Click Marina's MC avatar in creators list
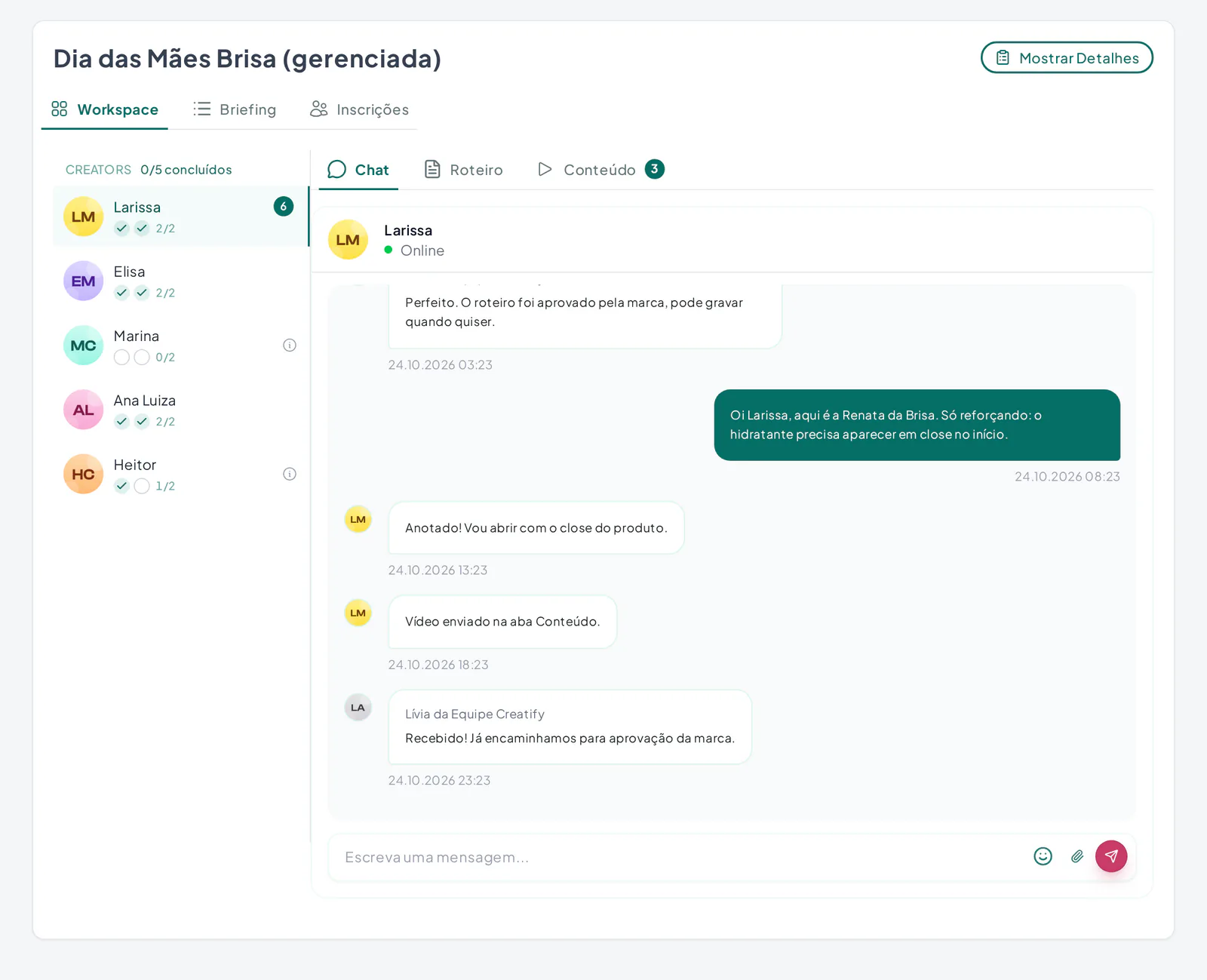Viewport: 1207px width, 980px height. (x=83, y=346)
